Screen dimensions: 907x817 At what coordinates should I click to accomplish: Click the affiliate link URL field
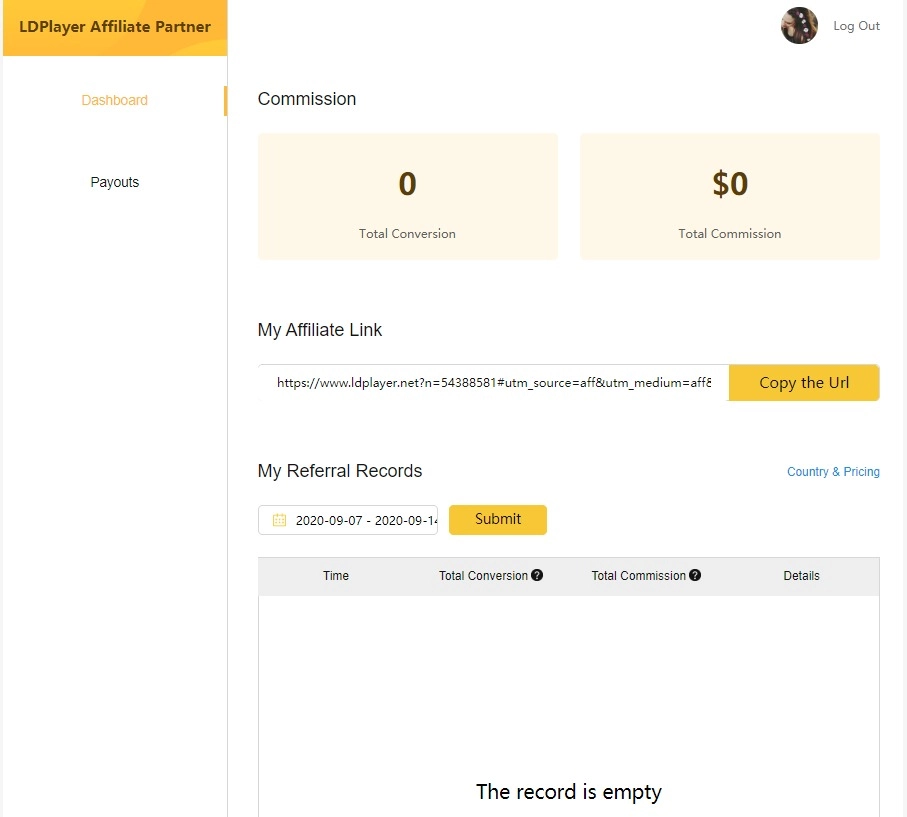[x=490, y=382]
